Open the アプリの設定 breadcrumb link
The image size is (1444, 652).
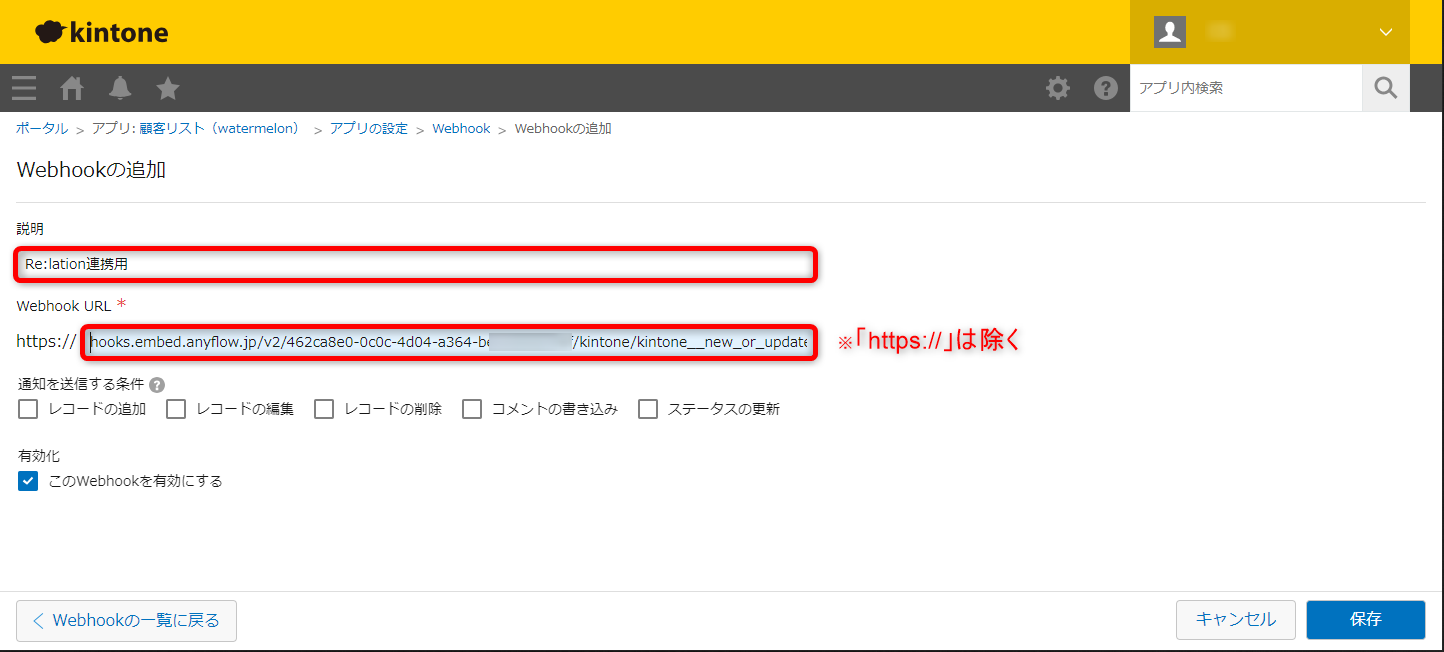point(368,129)
